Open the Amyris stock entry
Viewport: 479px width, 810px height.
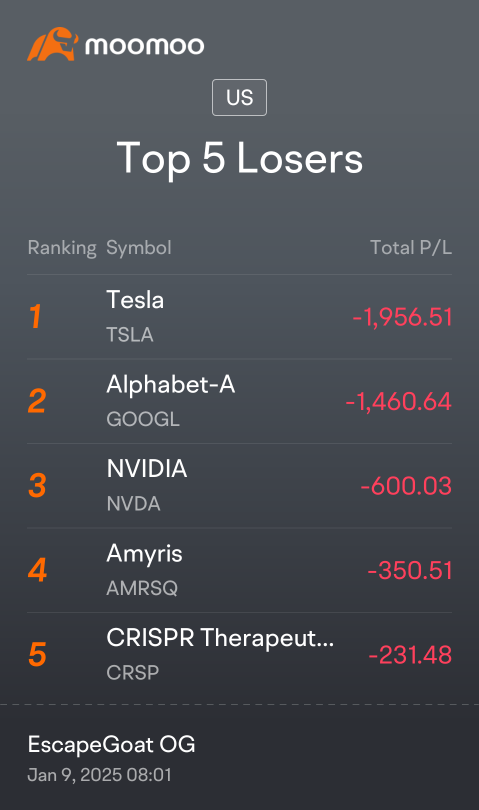[x=239, y=570]
